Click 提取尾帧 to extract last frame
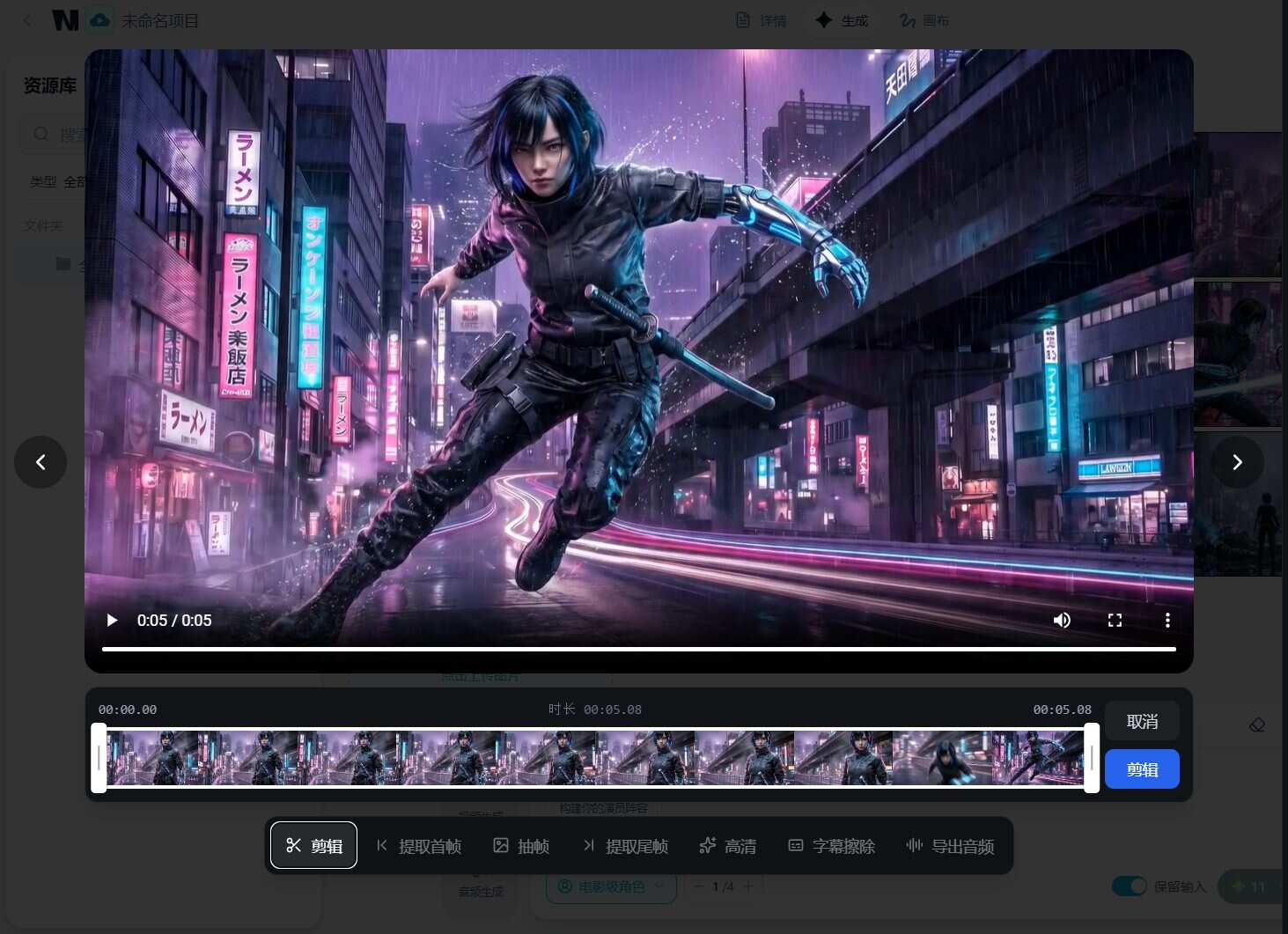Screen dimensions: 1288x934 pyautogui.click(x=625, y=846)
